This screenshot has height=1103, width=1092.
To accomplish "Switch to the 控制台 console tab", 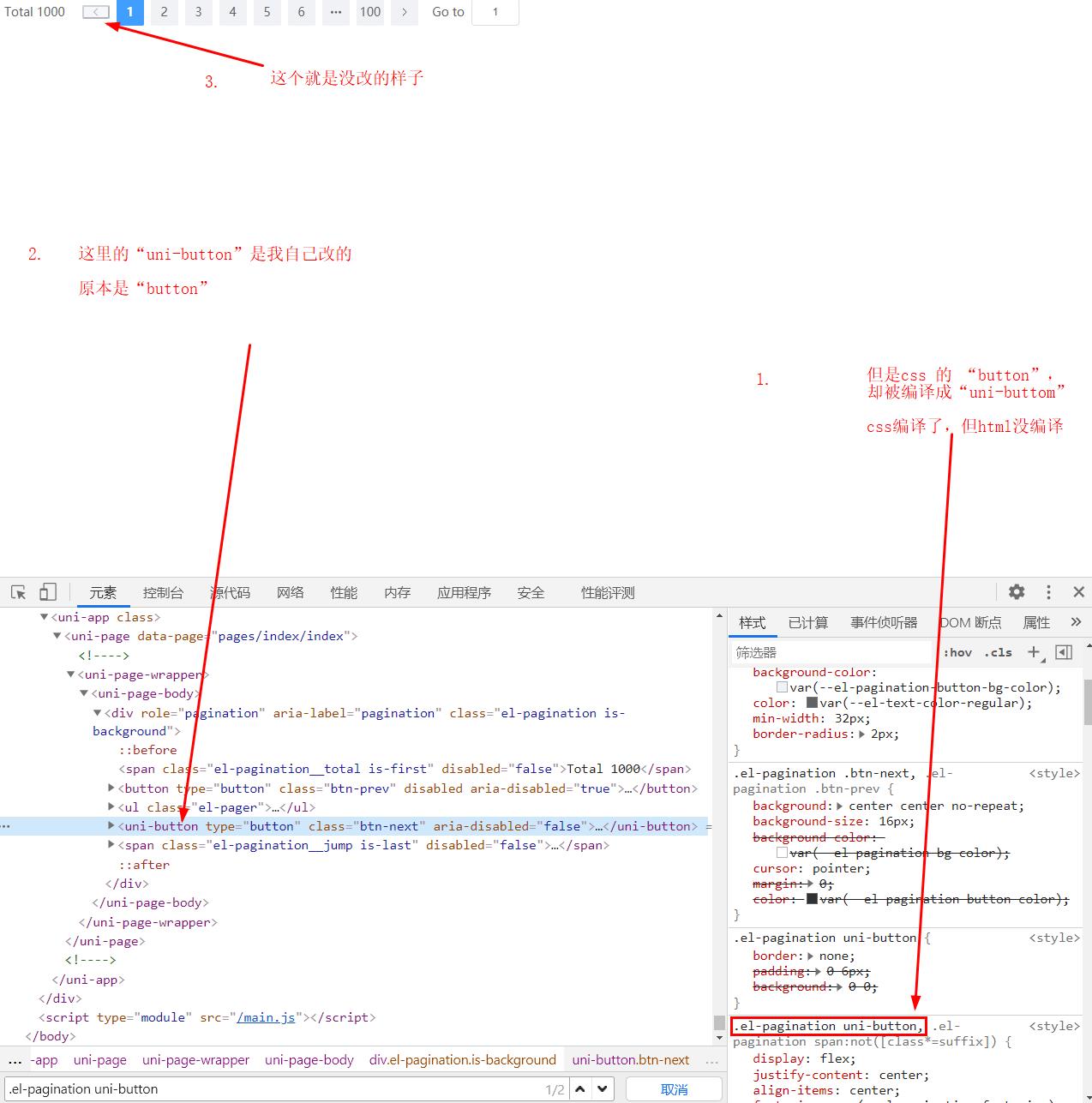I will [163, 593].
